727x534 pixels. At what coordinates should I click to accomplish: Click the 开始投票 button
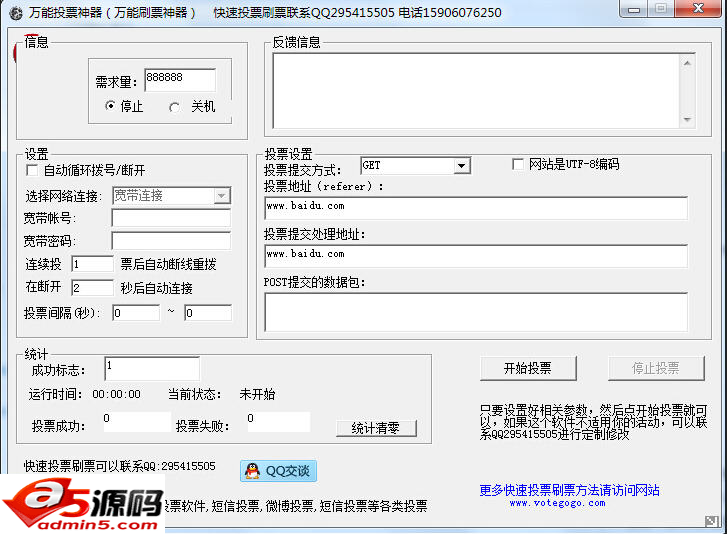click(x=528, y=369)
